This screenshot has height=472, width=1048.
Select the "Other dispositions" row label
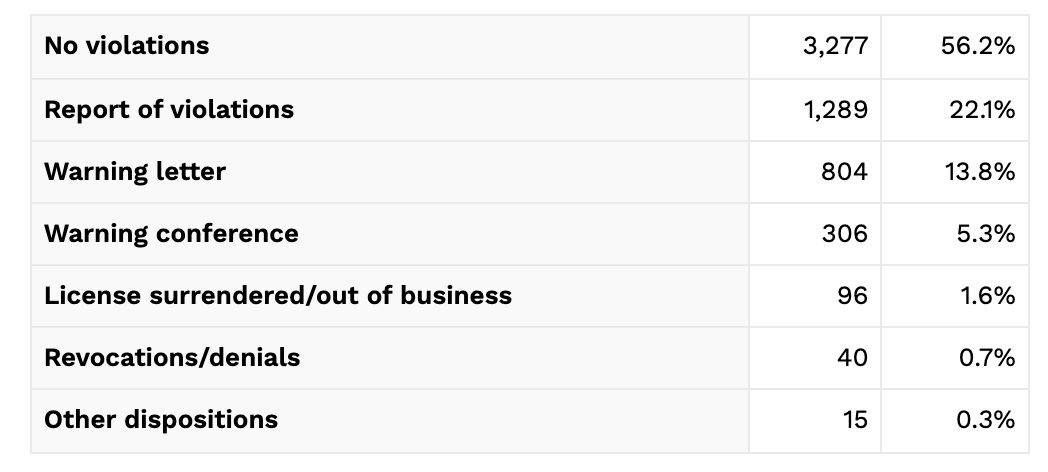161,419
